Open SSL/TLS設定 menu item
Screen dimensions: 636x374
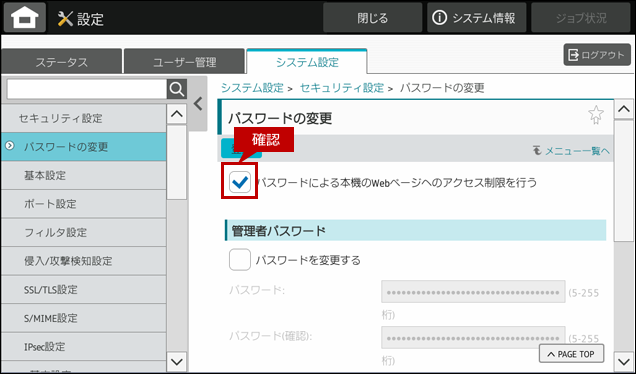84,290
